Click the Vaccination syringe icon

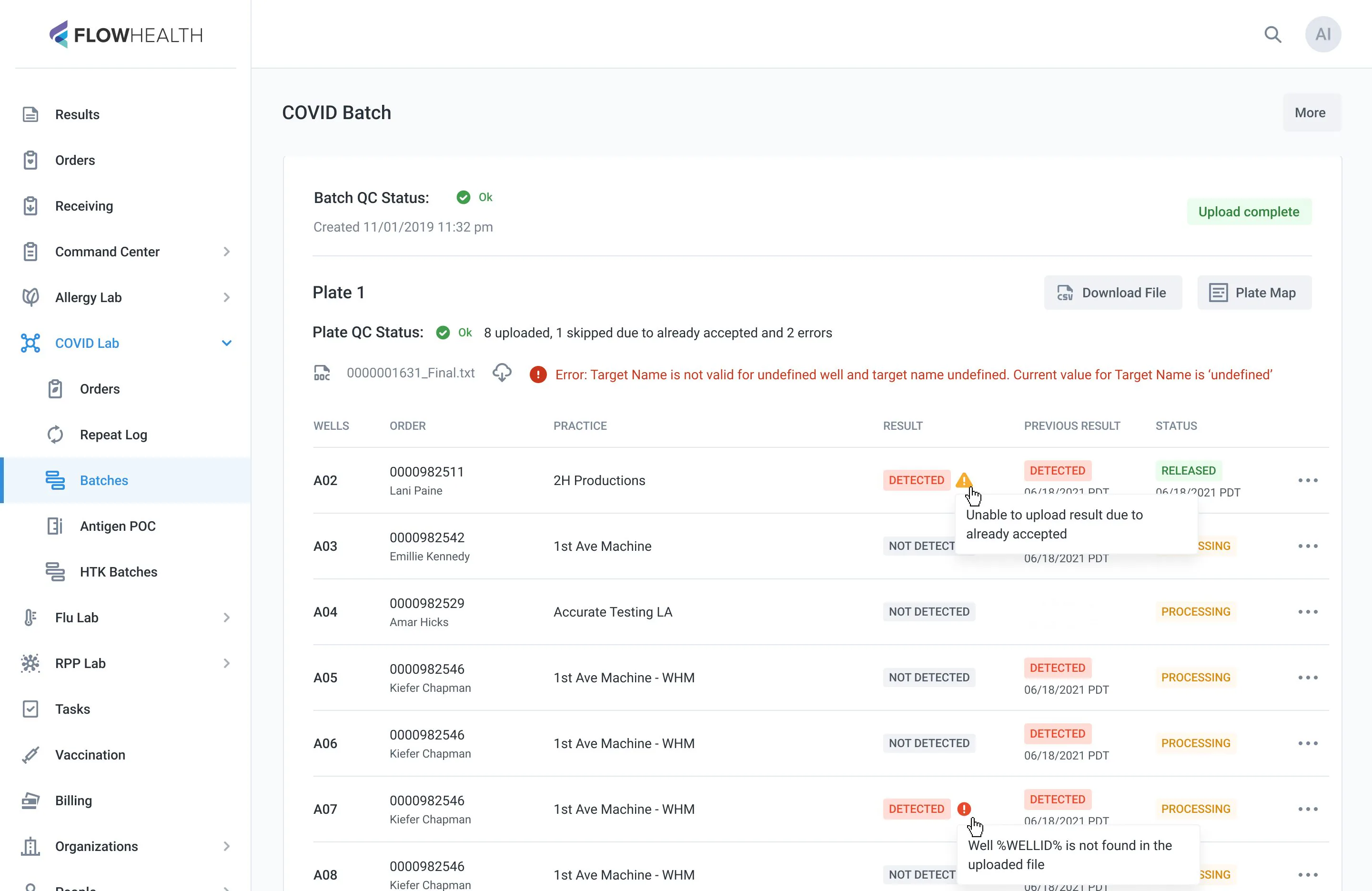[30, 755]
